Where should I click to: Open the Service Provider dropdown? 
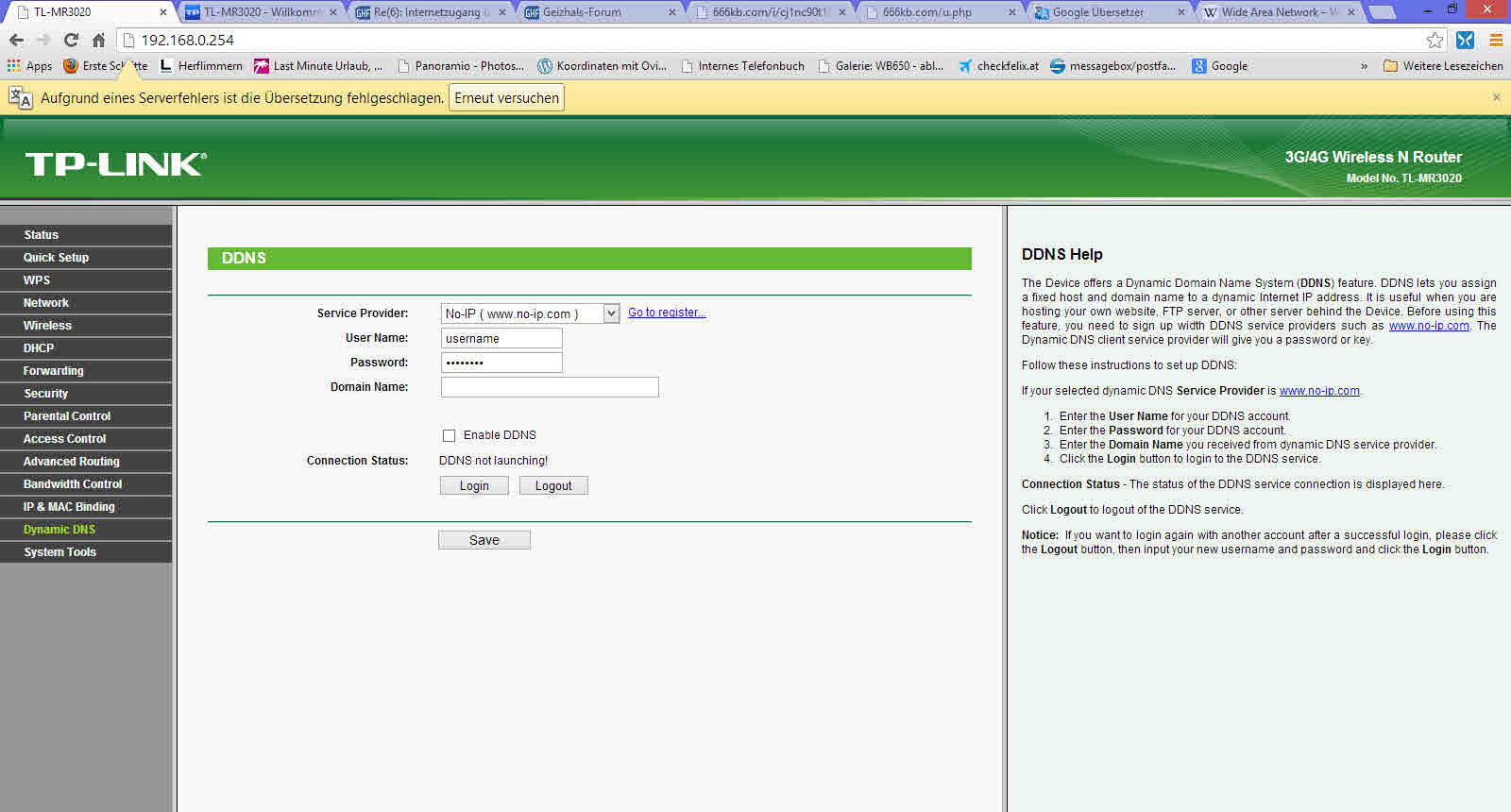(x=530, y=313)
